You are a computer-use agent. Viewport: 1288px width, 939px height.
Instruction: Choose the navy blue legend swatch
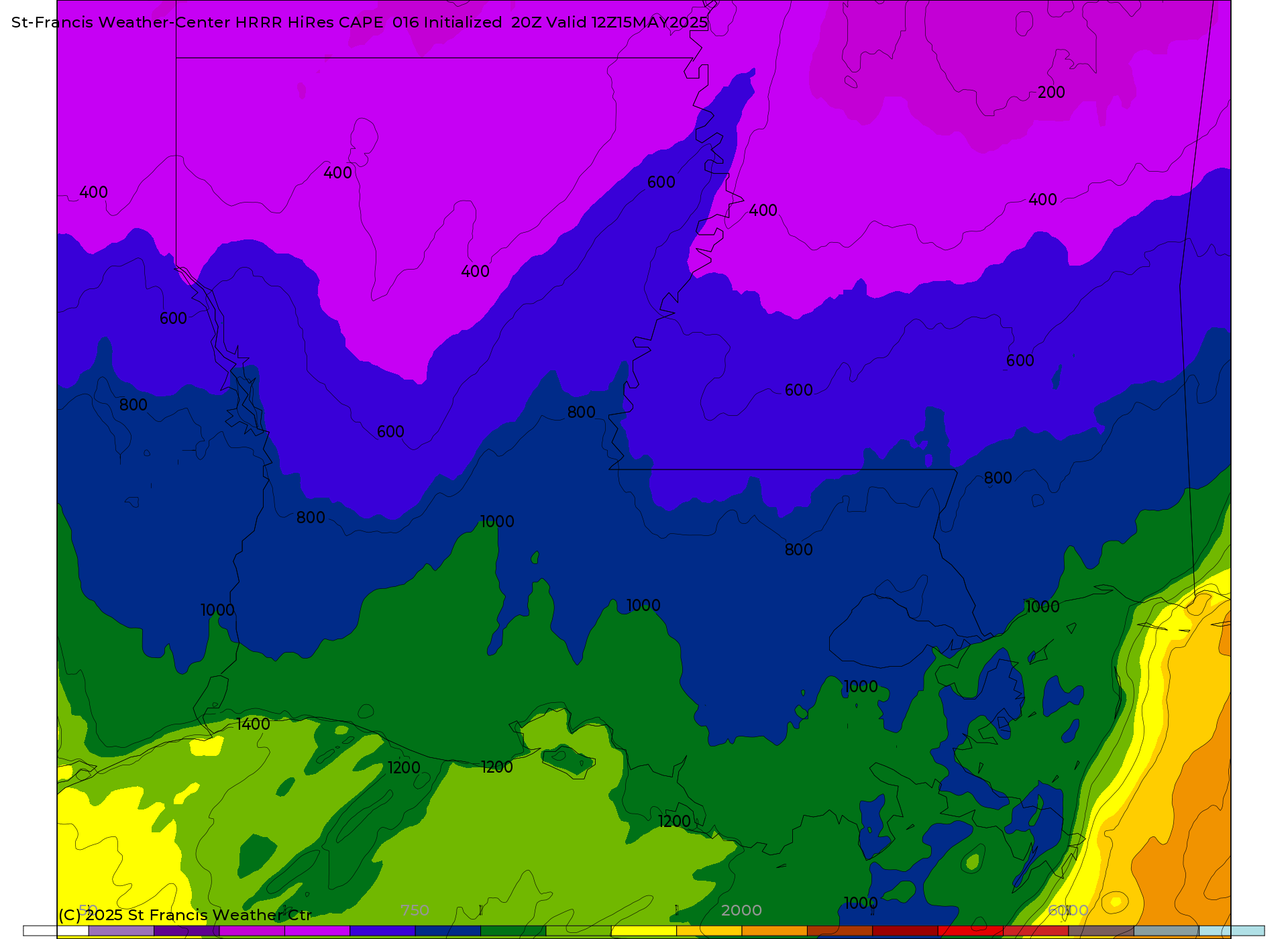pos(448,931)
